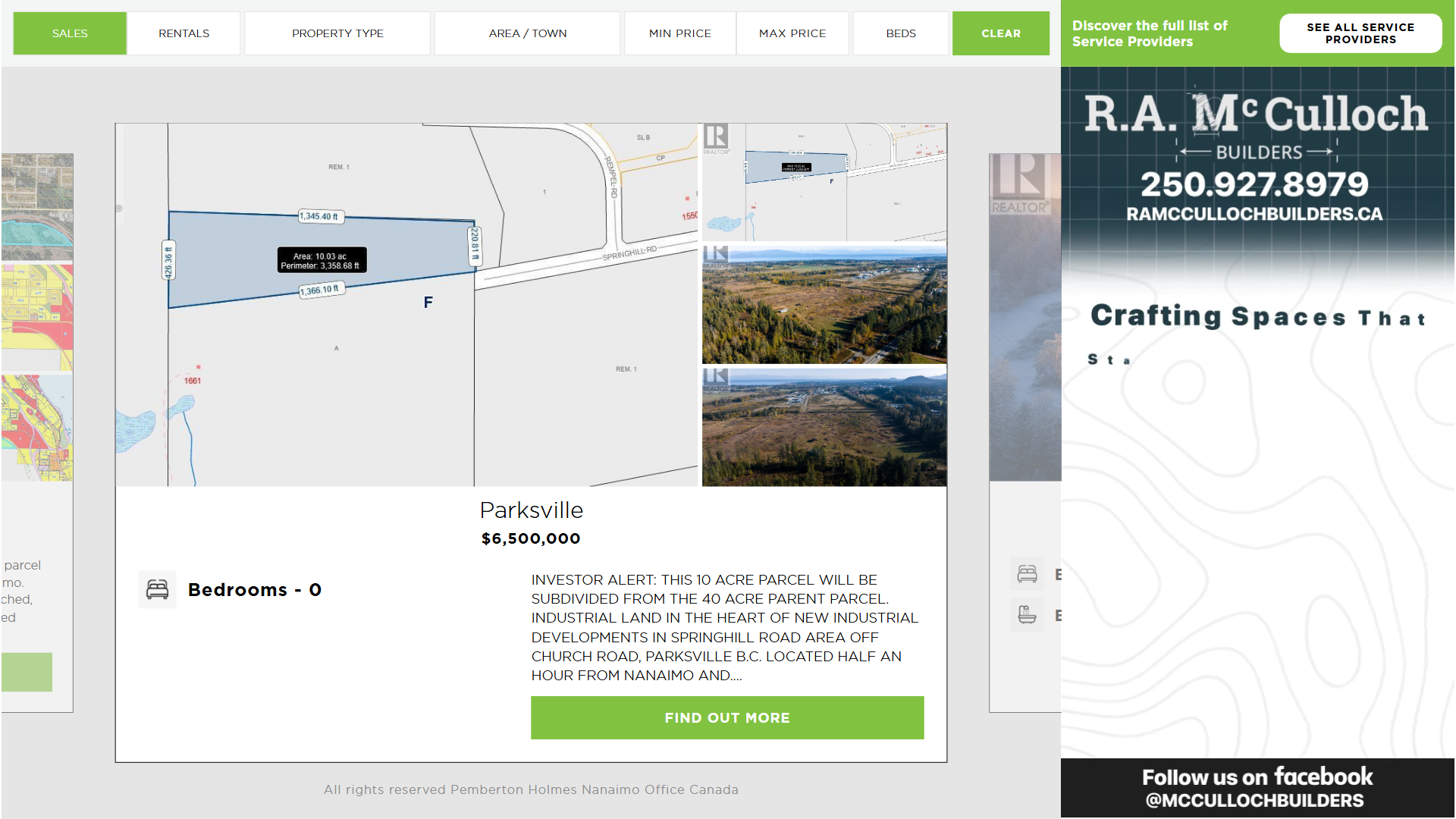Expand the Area / Town dropdown

(528, 33)
